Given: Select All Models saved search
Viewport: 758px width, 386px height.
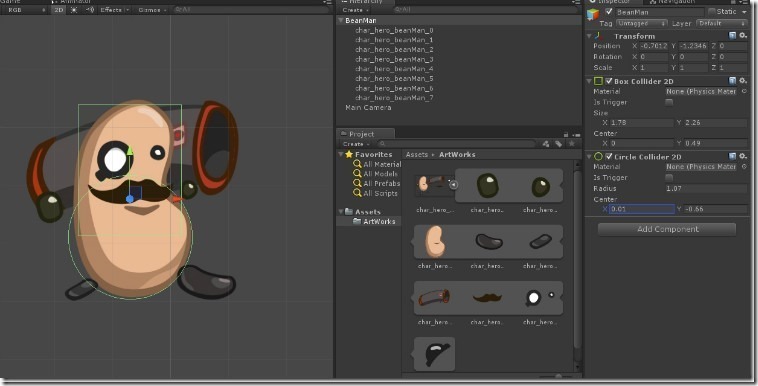Looking at the screenshot, I should [x=380, y=174].
